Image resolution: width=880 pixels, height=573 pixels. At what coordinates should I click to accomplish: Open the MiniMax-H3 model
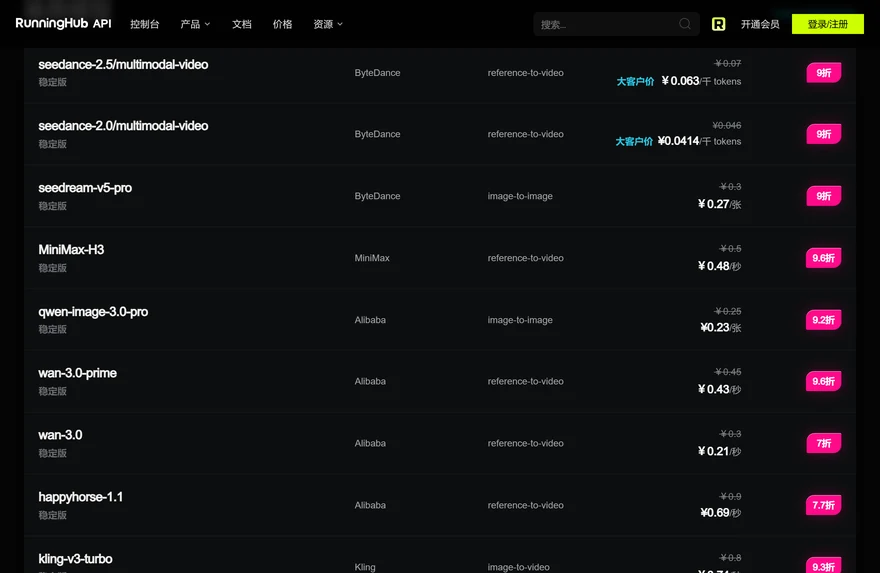[71, 250]
